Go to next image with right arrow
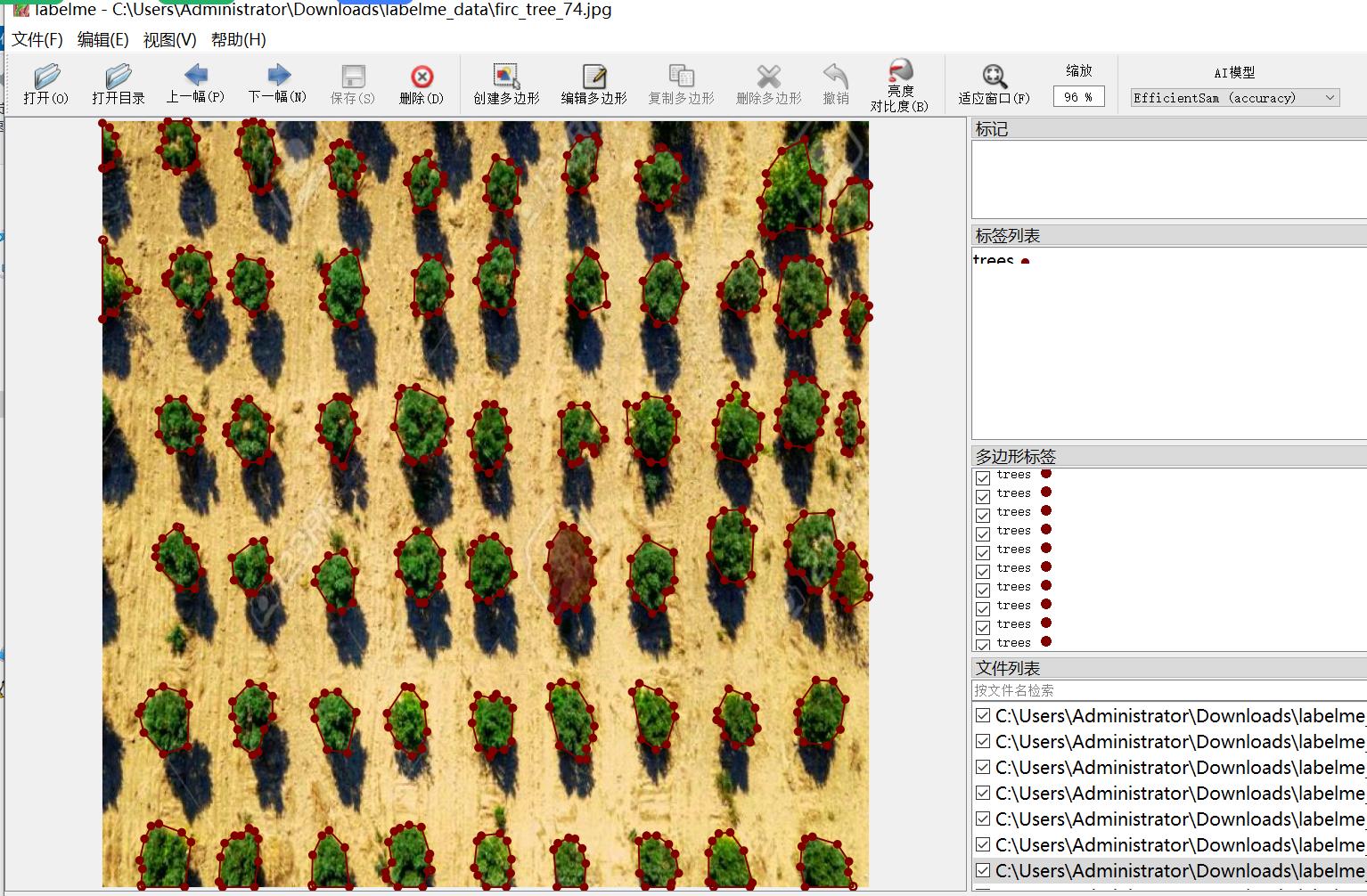 click(x=278, y=76)
